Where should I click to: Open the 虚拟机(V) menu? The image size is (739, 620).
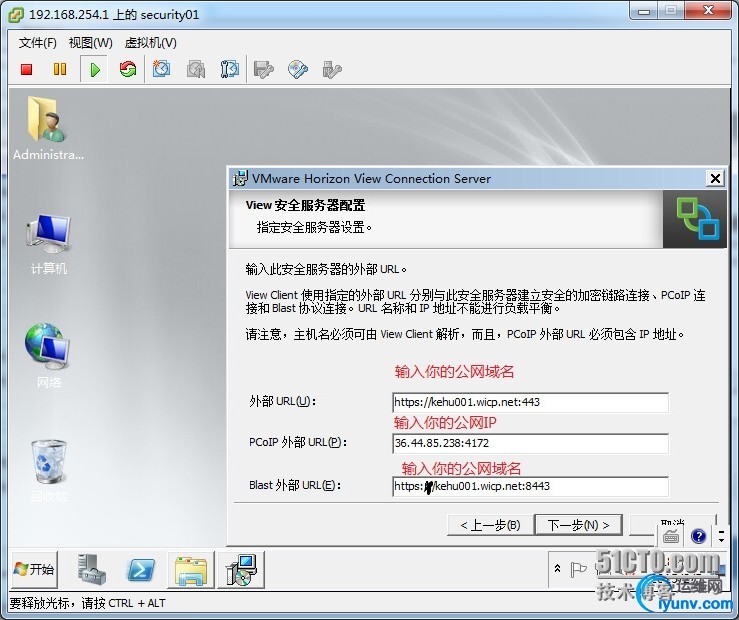[151, 43]
